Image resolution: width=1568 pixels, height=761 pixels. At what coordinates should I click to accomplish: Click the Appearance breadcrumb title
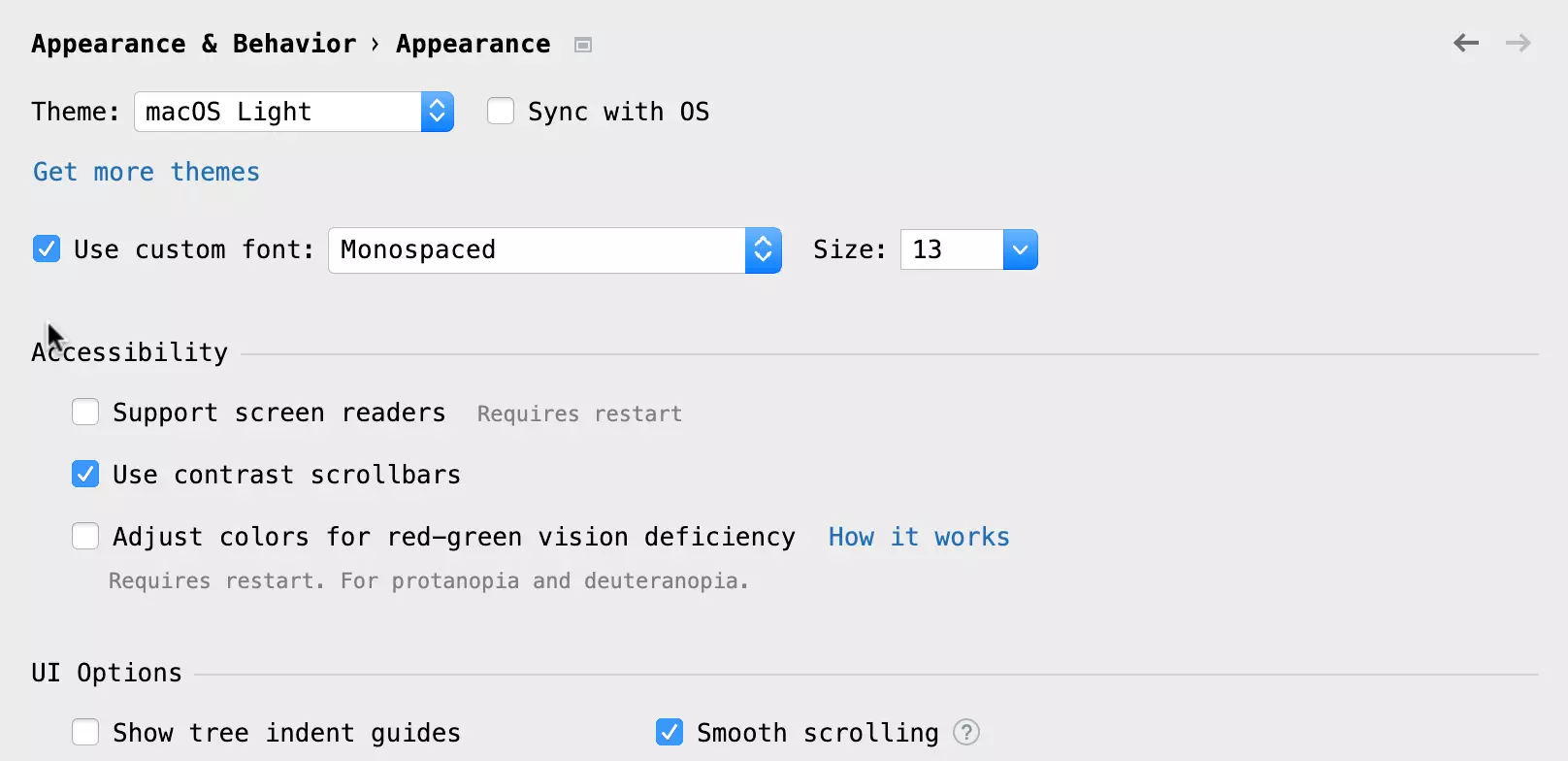(x=473, y=45)
